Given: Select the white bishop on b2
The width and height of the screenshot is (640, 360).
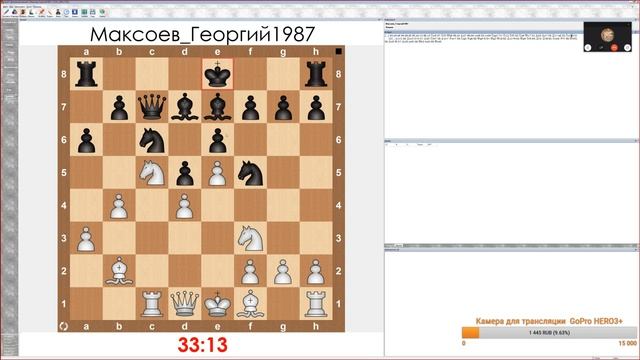Looking at the screenshot, I should [x=119, y=271].
